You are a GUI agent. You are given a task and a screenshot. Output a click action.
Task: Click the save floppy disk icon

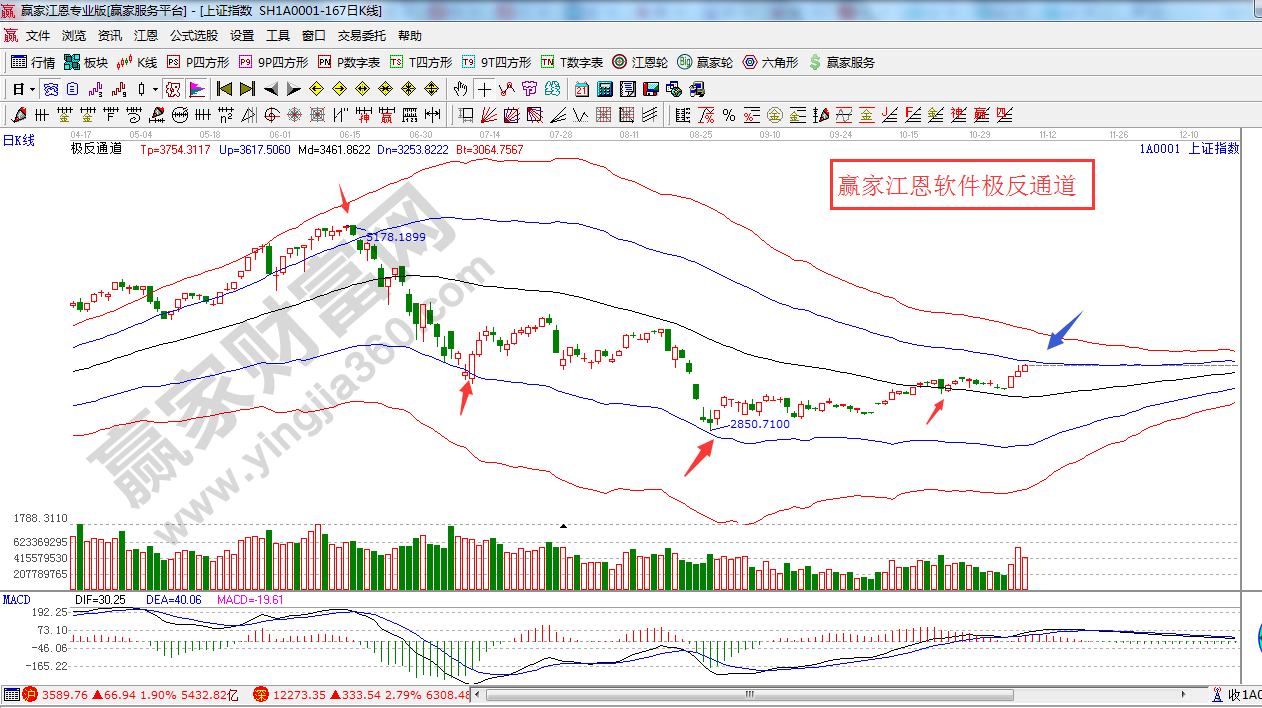click(x=650, y=89)
